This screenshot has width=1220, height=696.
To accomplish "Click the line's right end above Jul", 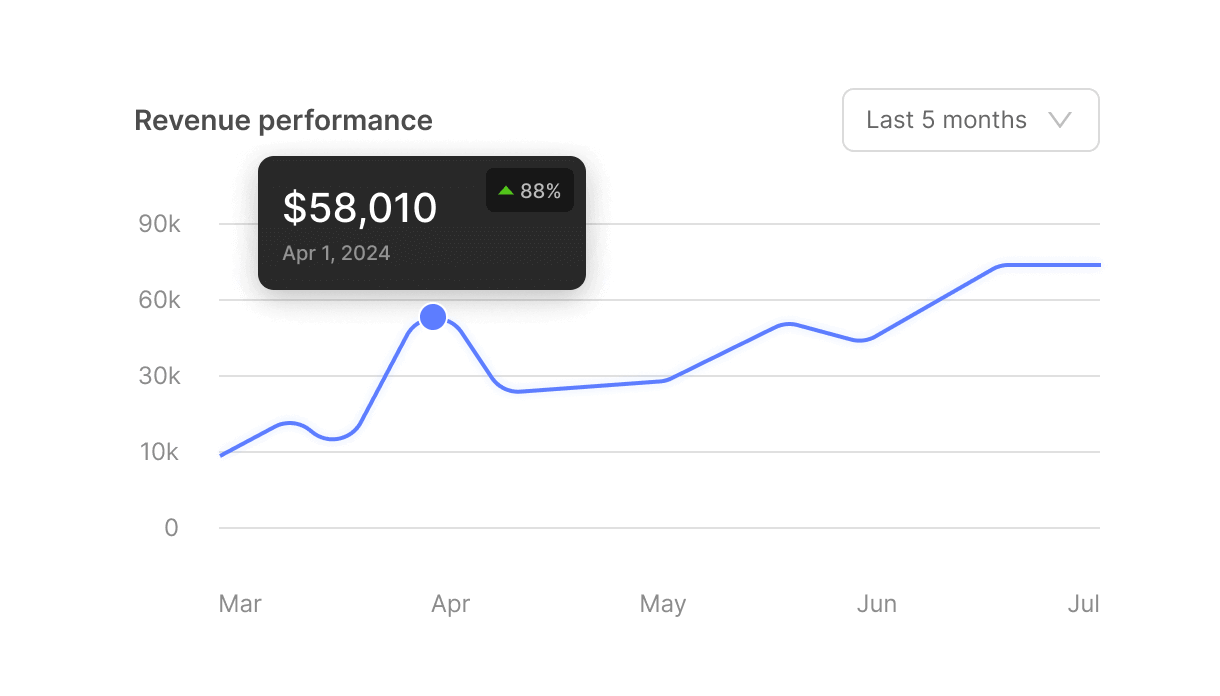I will pyautogui.click(x=1096, y=265).
